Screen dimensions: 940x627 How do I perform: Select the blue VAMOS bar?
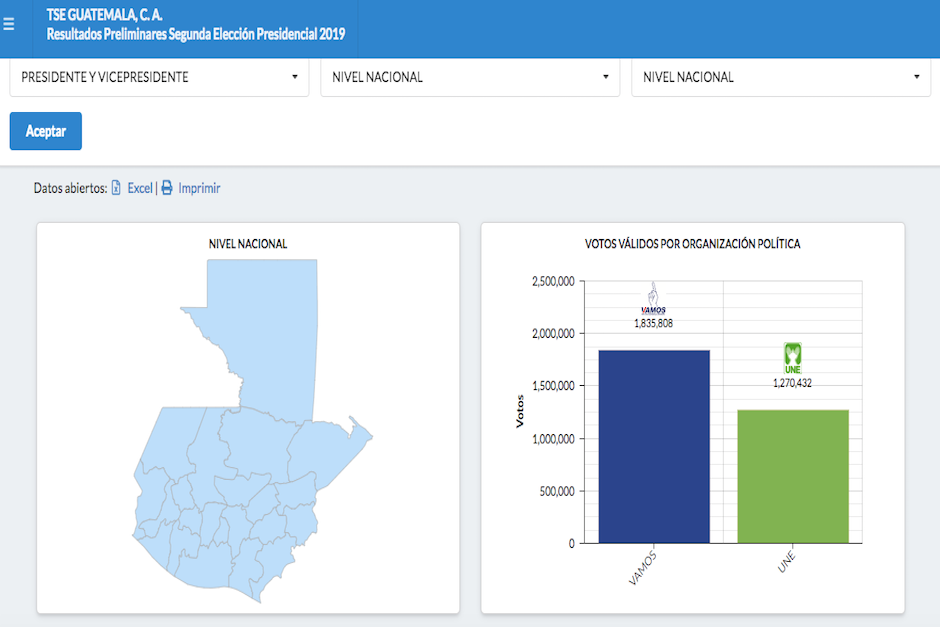pyautogui.click(x=654, y=446)
